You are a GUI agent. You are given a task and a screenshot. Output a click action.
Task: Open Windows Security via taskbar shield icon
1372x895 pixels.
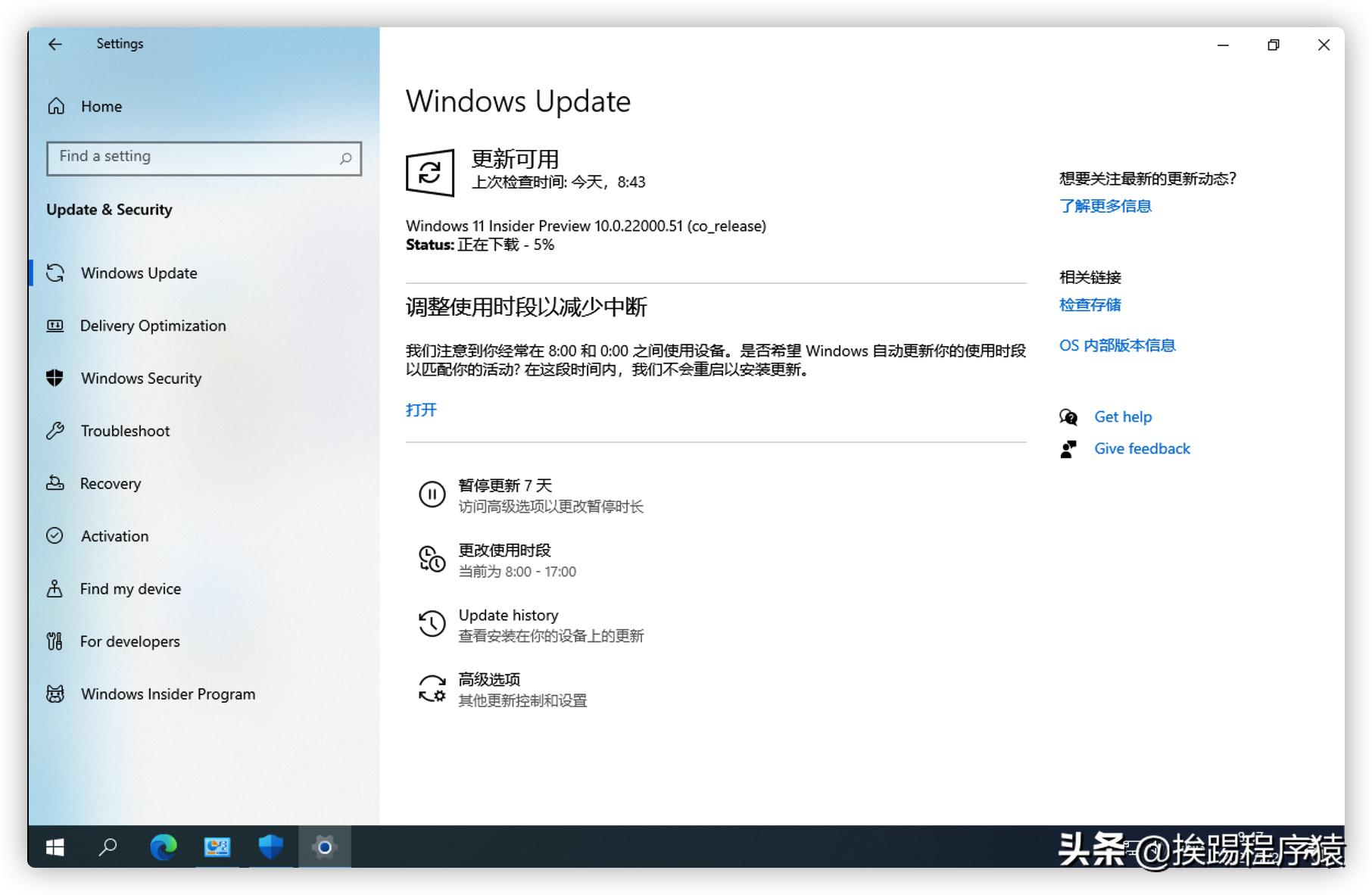coord(270,848)
